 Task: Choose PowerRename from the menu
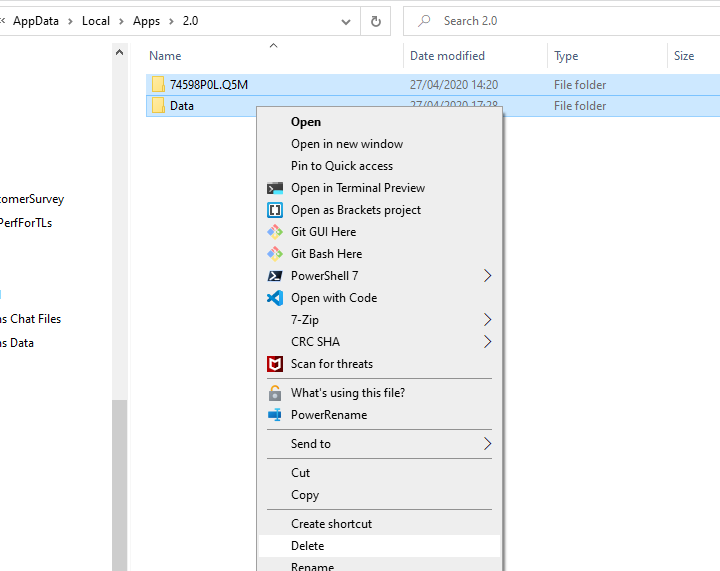[x=379, y=415]
